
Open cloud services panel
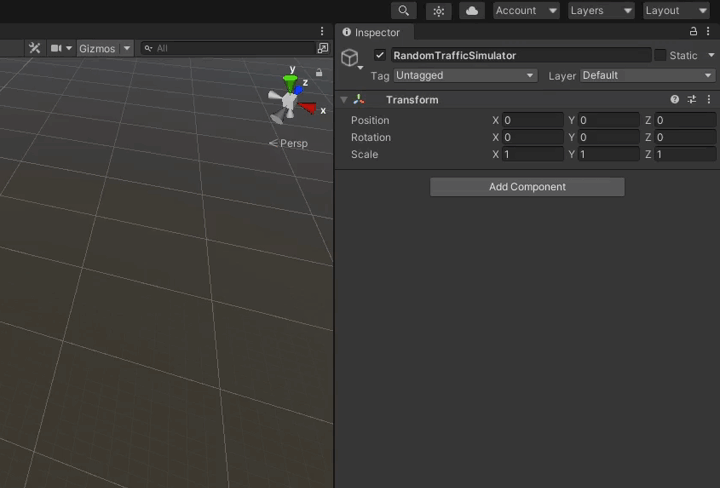tap(472, 11)
